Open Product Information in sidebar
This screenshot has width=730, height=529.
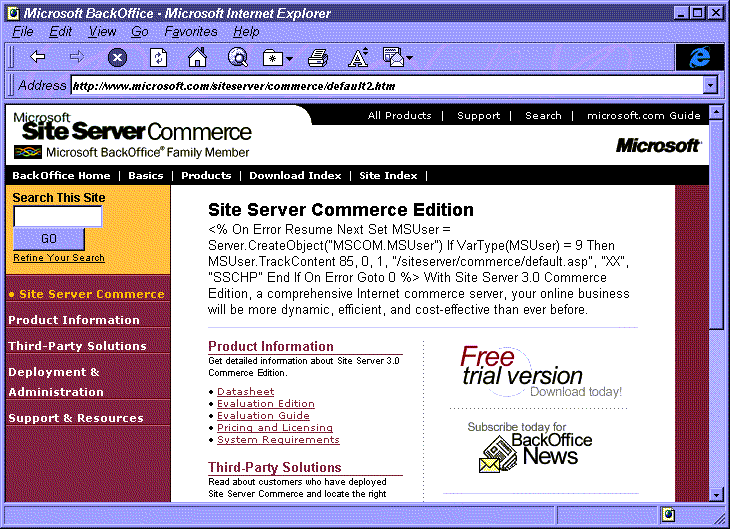coord(74,320)
